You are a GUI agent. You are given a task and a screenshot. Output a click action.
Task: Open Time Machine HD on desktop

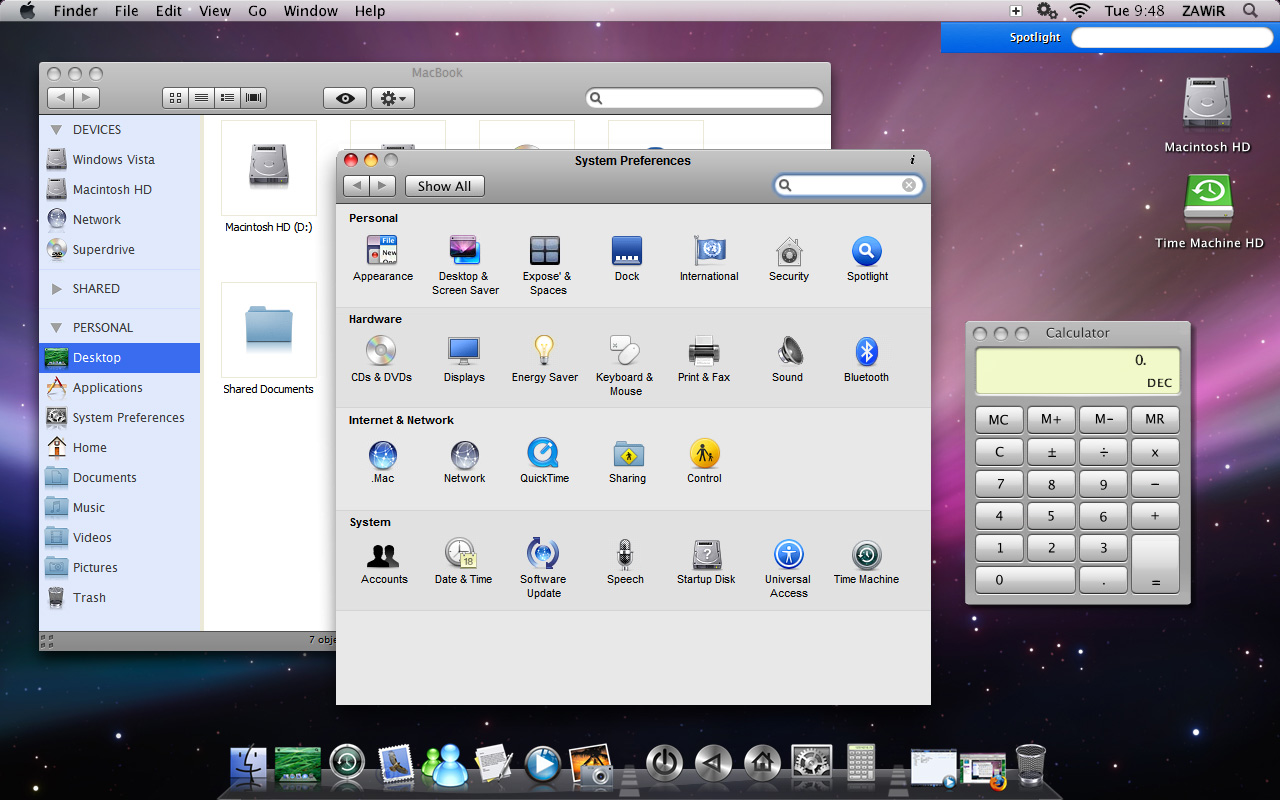[1209, 211]
